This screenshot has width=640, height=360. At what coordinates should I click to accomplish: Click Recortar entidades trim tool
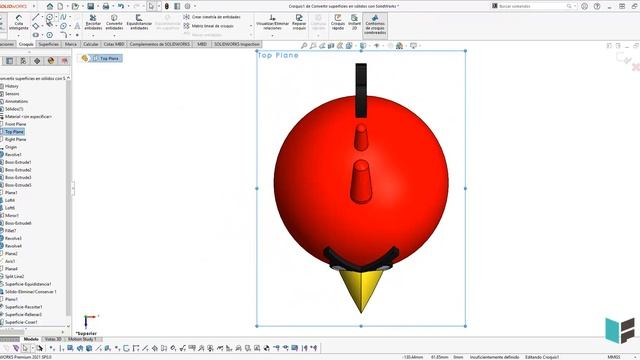(93, 22)
